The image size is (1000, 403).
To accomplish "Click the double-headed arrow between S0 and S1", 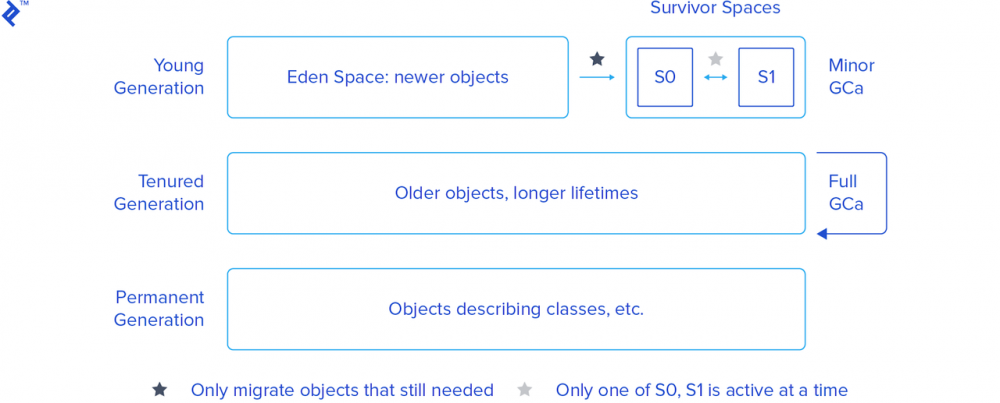I will click(x=715, y=77).
